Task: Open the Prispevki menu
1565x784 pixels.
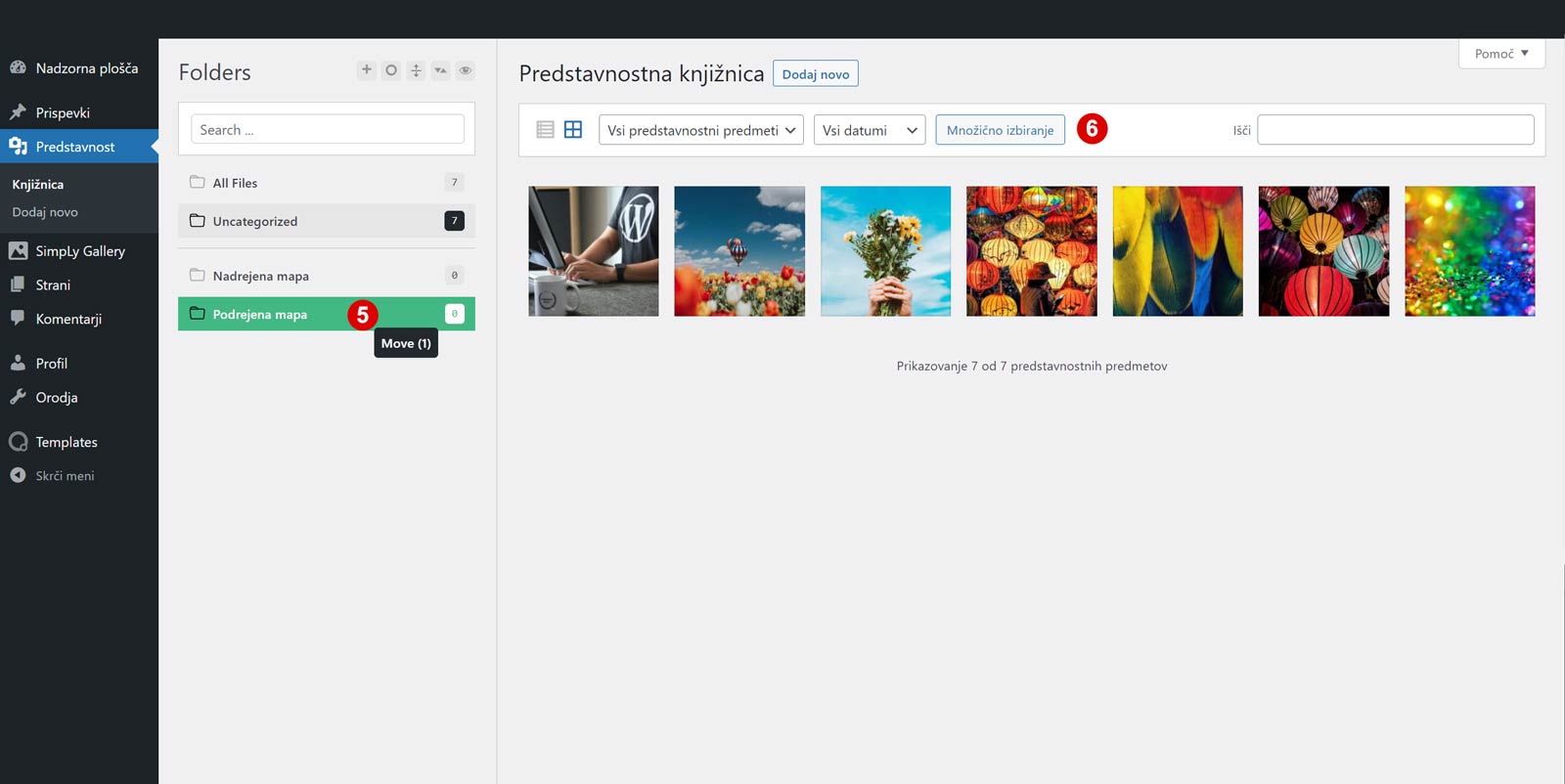Action: pos(79,112)
